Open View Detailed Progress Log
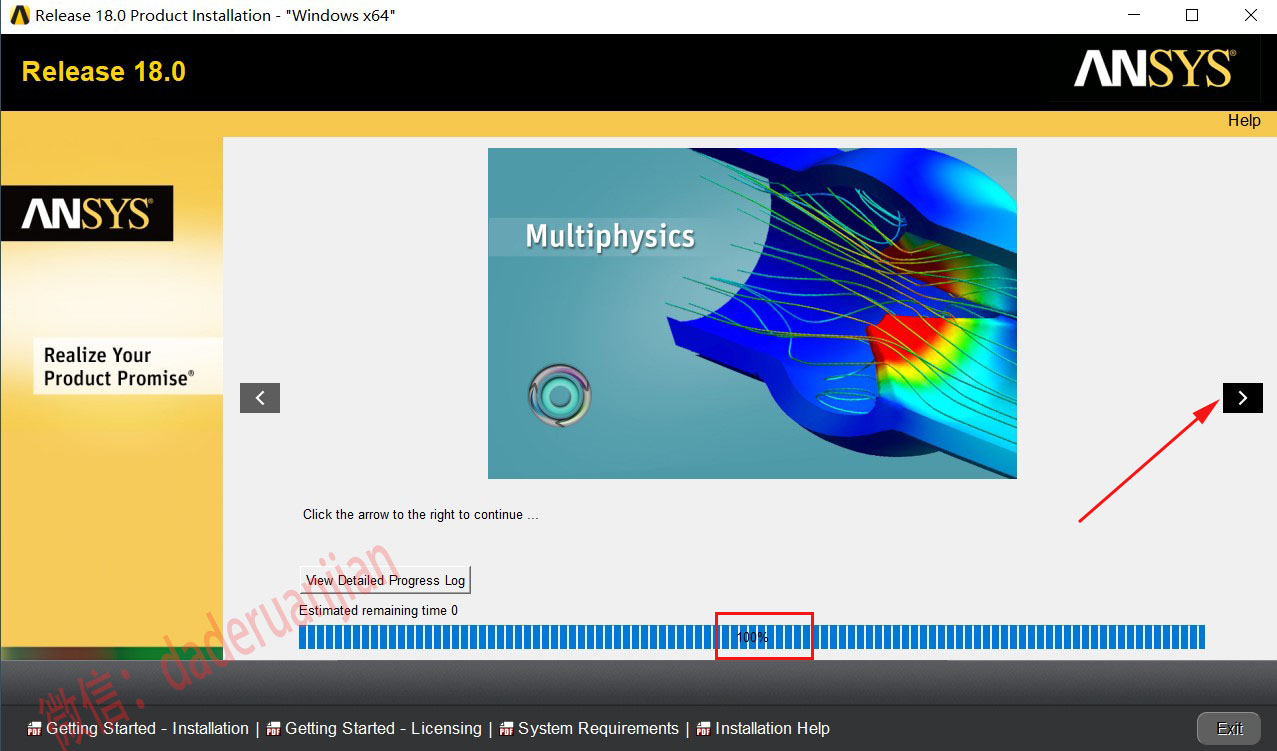This screenshot has height=751, width=1277. (x=385, y=580)
